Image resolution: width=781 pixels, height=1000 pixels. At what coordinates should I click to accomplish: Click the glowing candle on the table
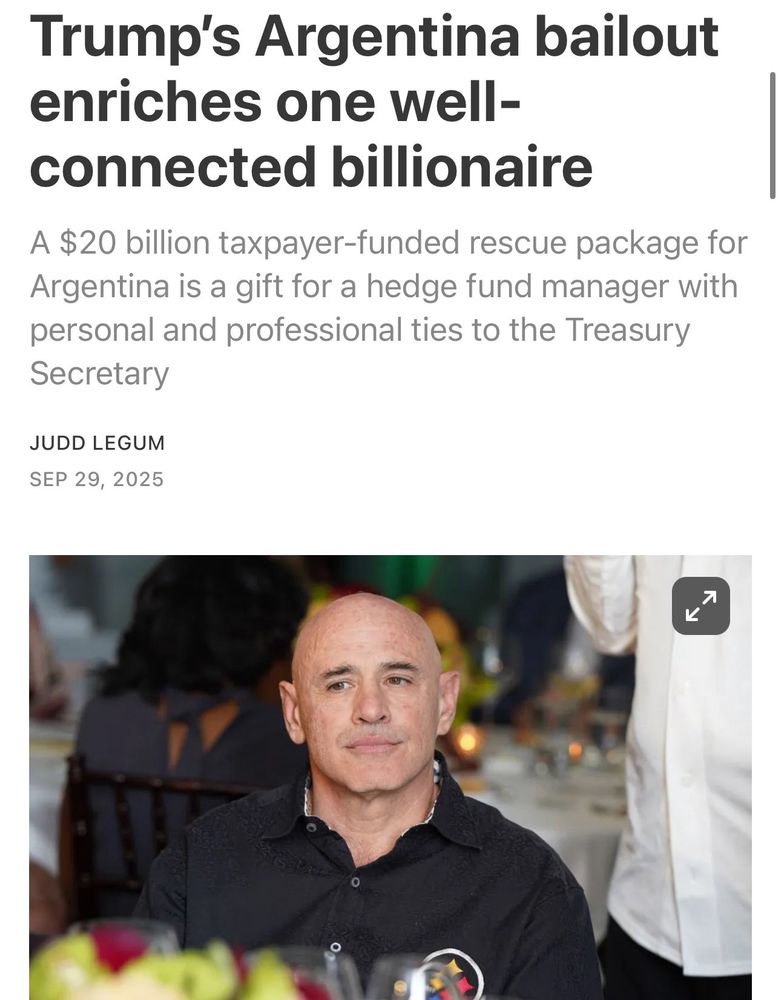click(x=467, y=742)
